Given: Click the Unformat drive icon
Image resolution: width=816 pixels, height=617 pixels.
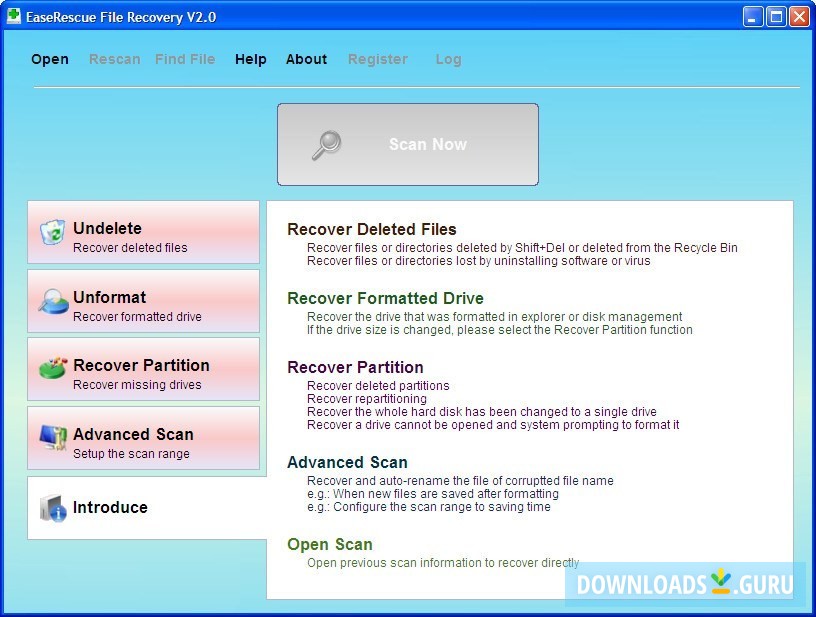Looking at the screenshot, I should tap(53, 301).
